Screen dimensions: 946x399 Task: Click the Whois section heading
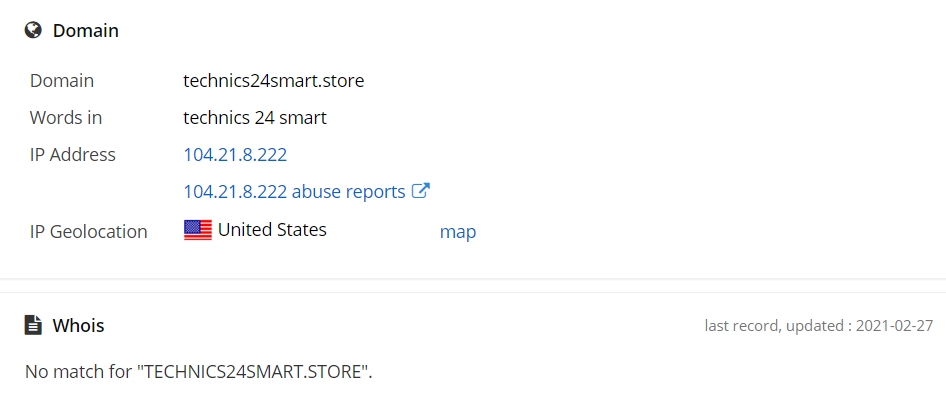pyautogui.click(x=78, y=325)
